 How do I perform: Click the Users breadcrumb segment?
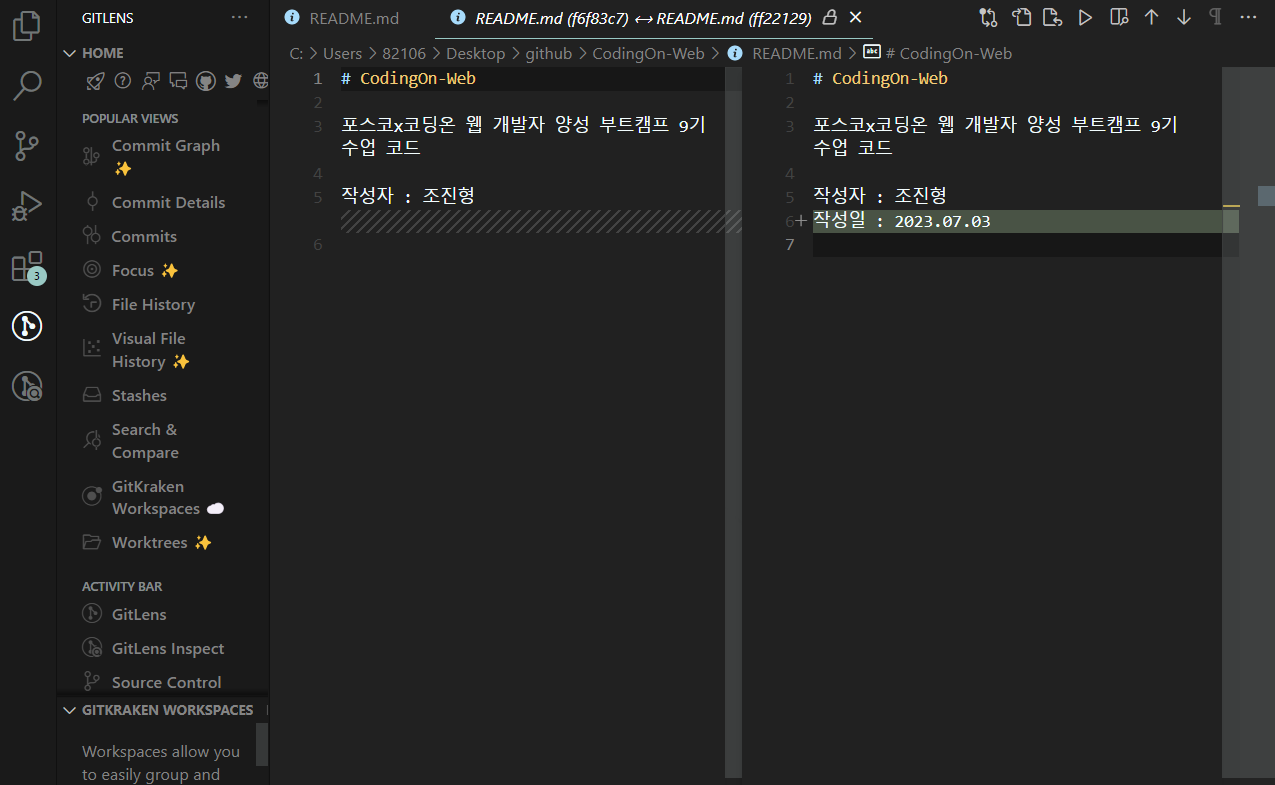342,54
